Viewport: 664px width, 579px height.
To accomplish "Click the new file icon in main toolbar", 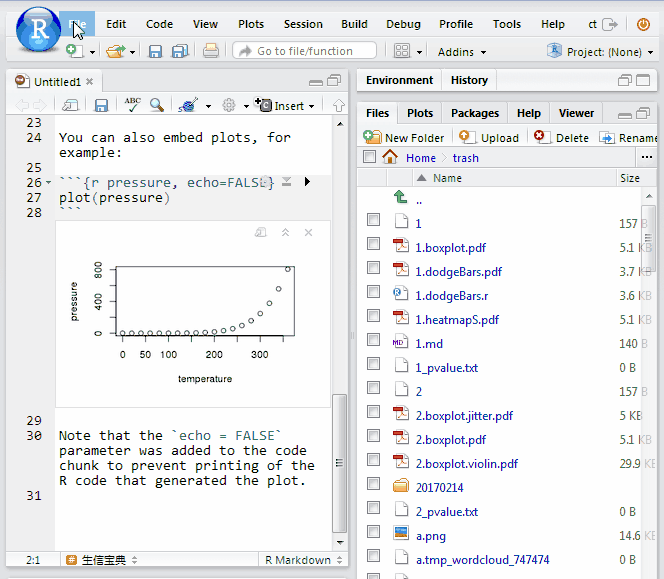I will tap(75, 51).
